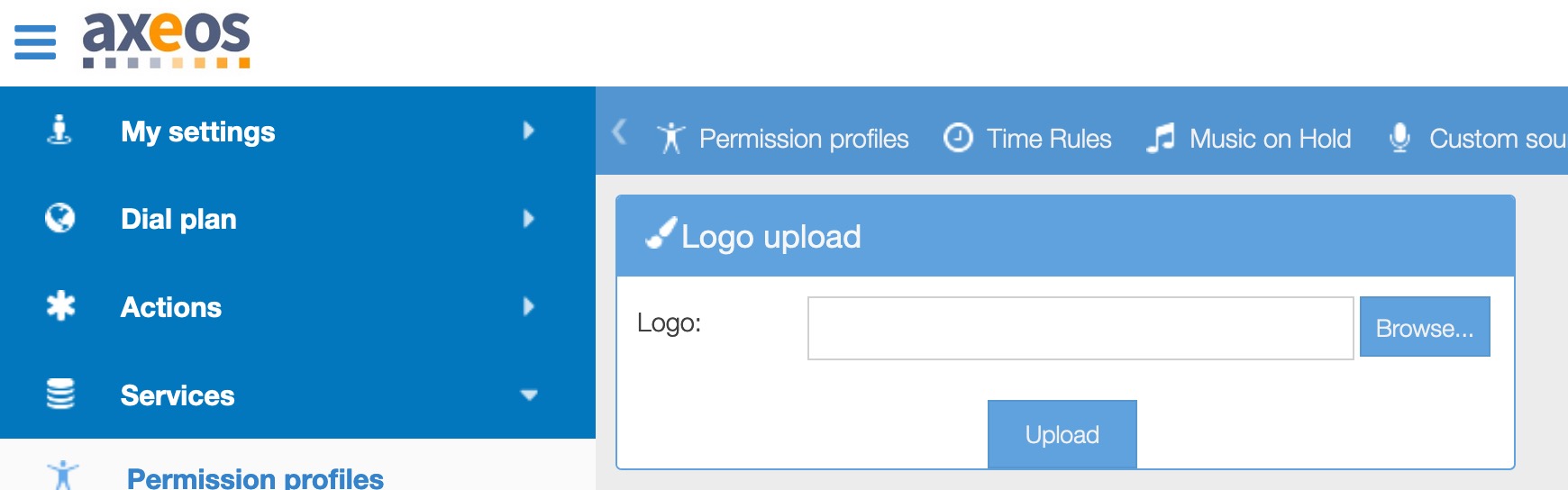The image size is (1568, 490).
Task: Click the Services database icon
Action: 60,394
